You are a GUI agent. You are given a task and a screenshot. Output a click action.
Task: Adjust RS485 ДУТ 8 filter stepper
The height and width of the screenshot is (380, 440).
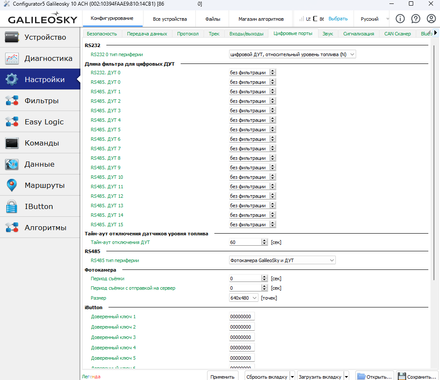coord(273,158)
